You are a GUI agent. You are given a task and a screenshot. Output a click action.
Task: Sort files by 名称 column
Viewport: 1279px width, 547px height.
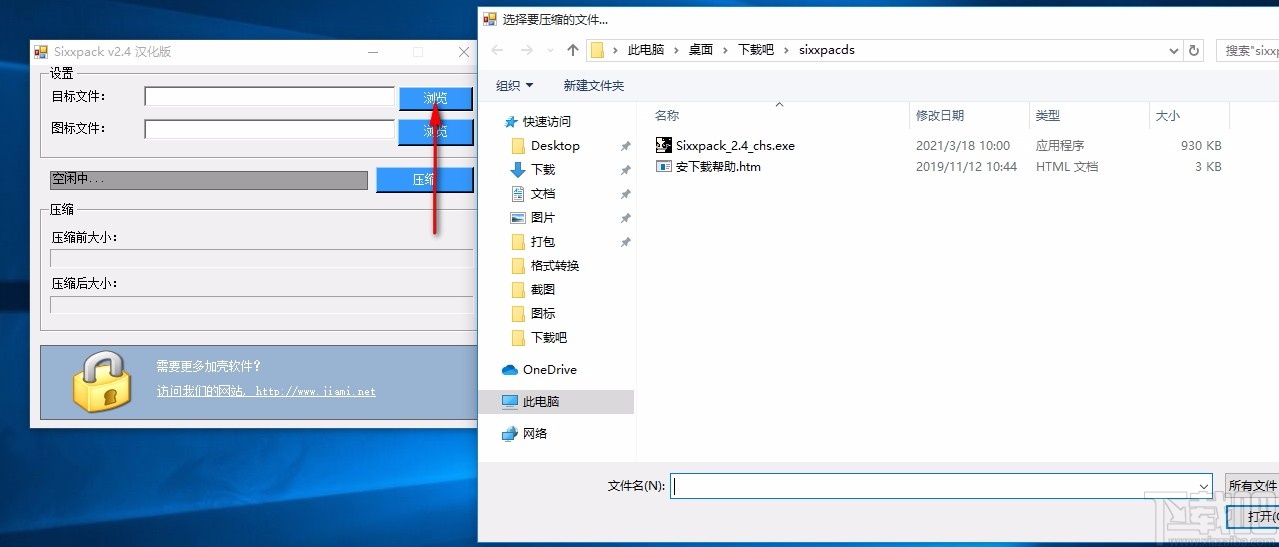[x=668, y=116]
